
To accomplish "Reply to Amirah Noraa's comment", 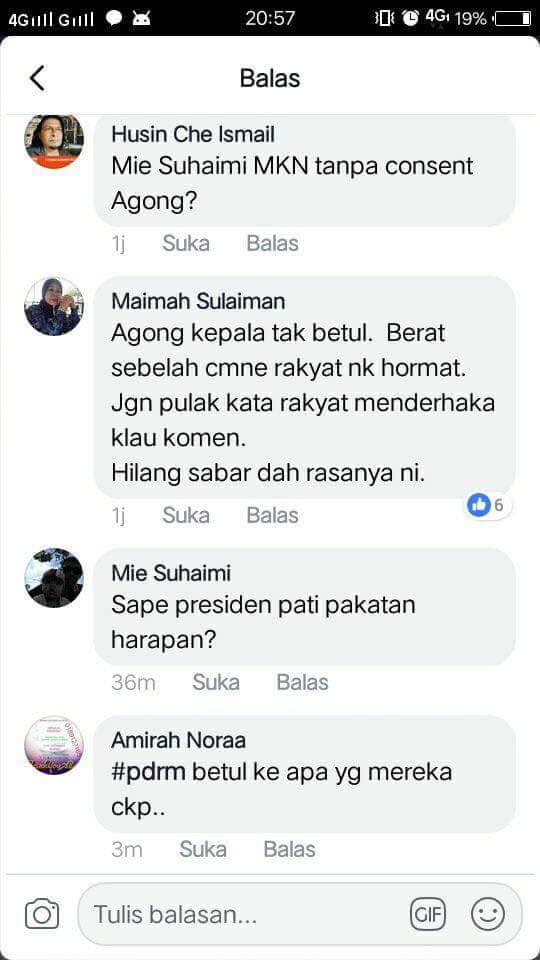I will coord(290,850).
